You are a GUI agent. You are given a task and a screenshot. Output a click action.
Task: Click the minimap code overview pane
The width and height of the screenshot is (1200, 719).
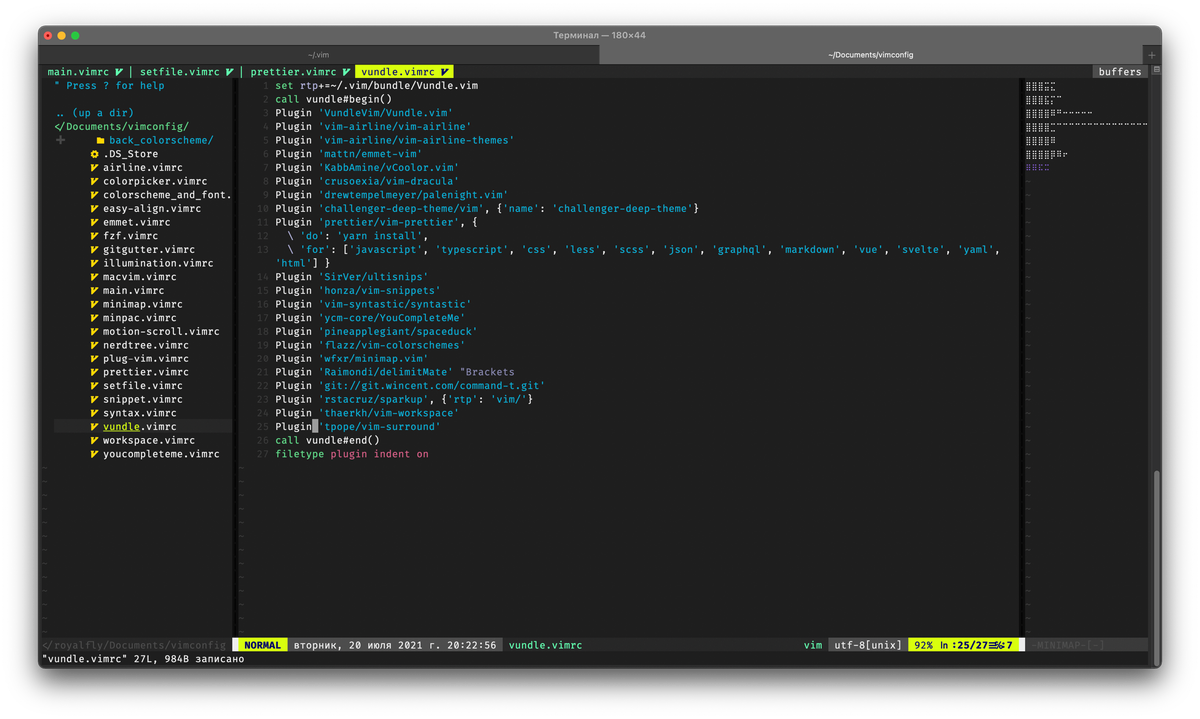pyautogui.click(x=1086, y=127)
